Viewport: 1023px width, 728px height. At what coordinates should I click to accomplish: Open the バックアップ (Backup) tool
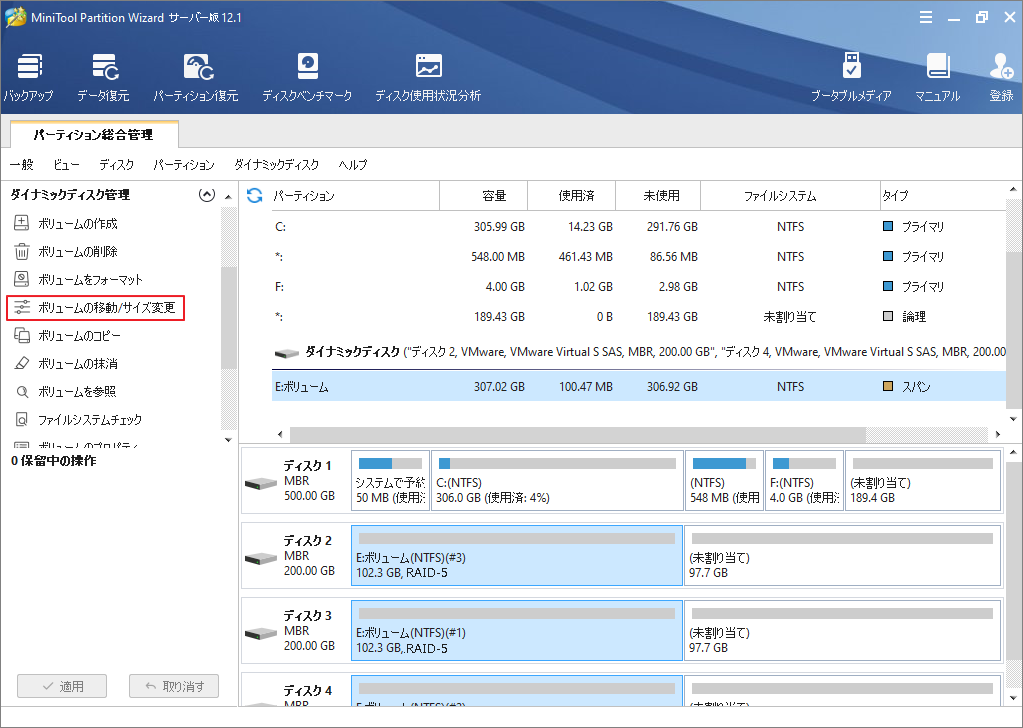point(28,77)
